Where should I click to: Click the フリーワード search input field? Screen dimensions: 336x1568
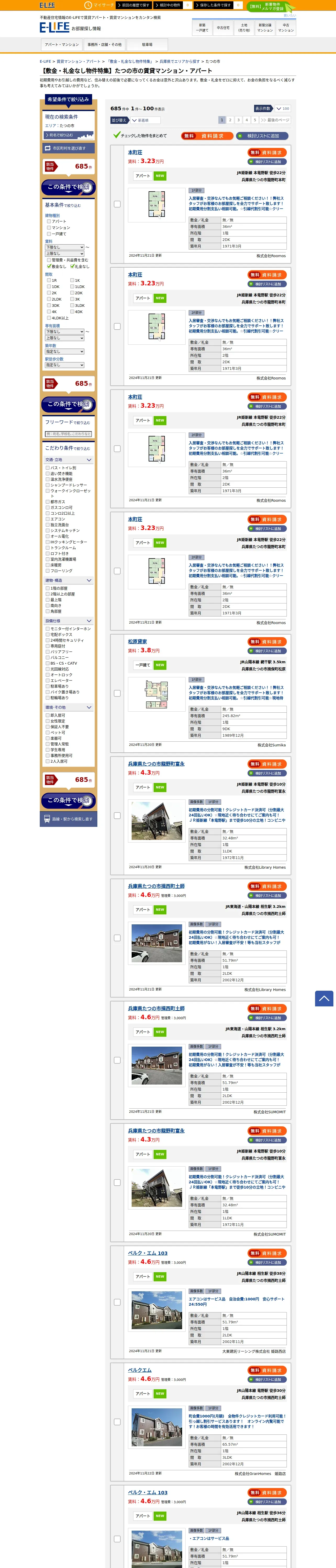tap(68, 434)
